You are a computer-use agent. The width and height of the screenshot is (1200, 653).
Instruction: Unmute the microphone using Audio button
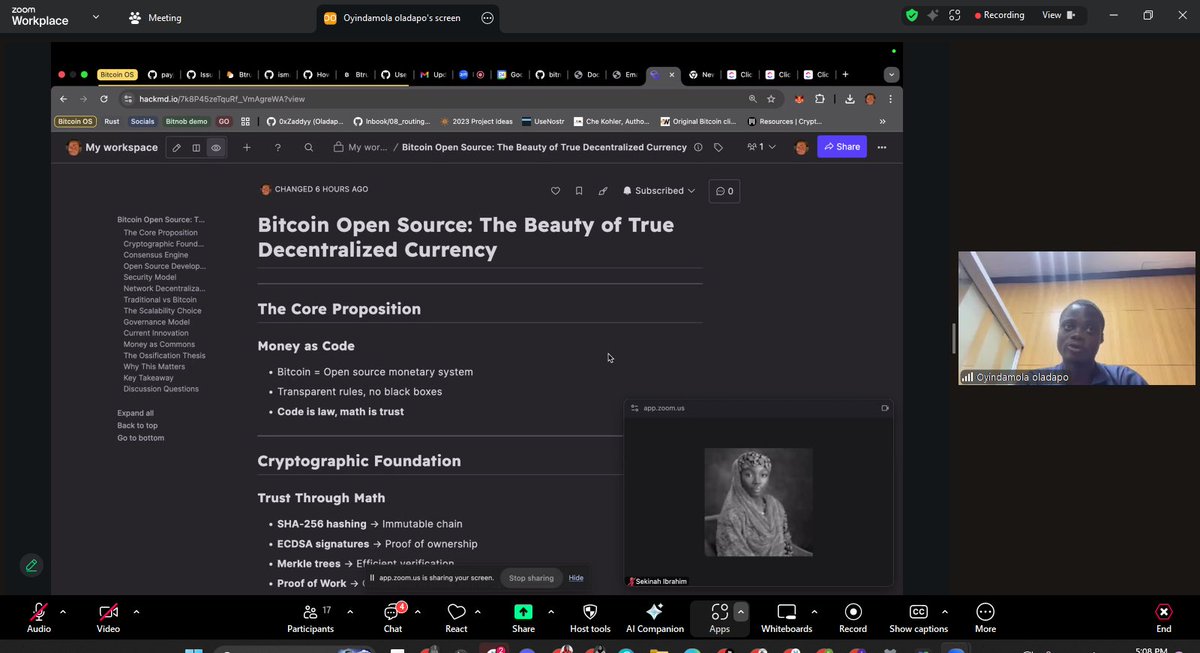coord(38,616)
